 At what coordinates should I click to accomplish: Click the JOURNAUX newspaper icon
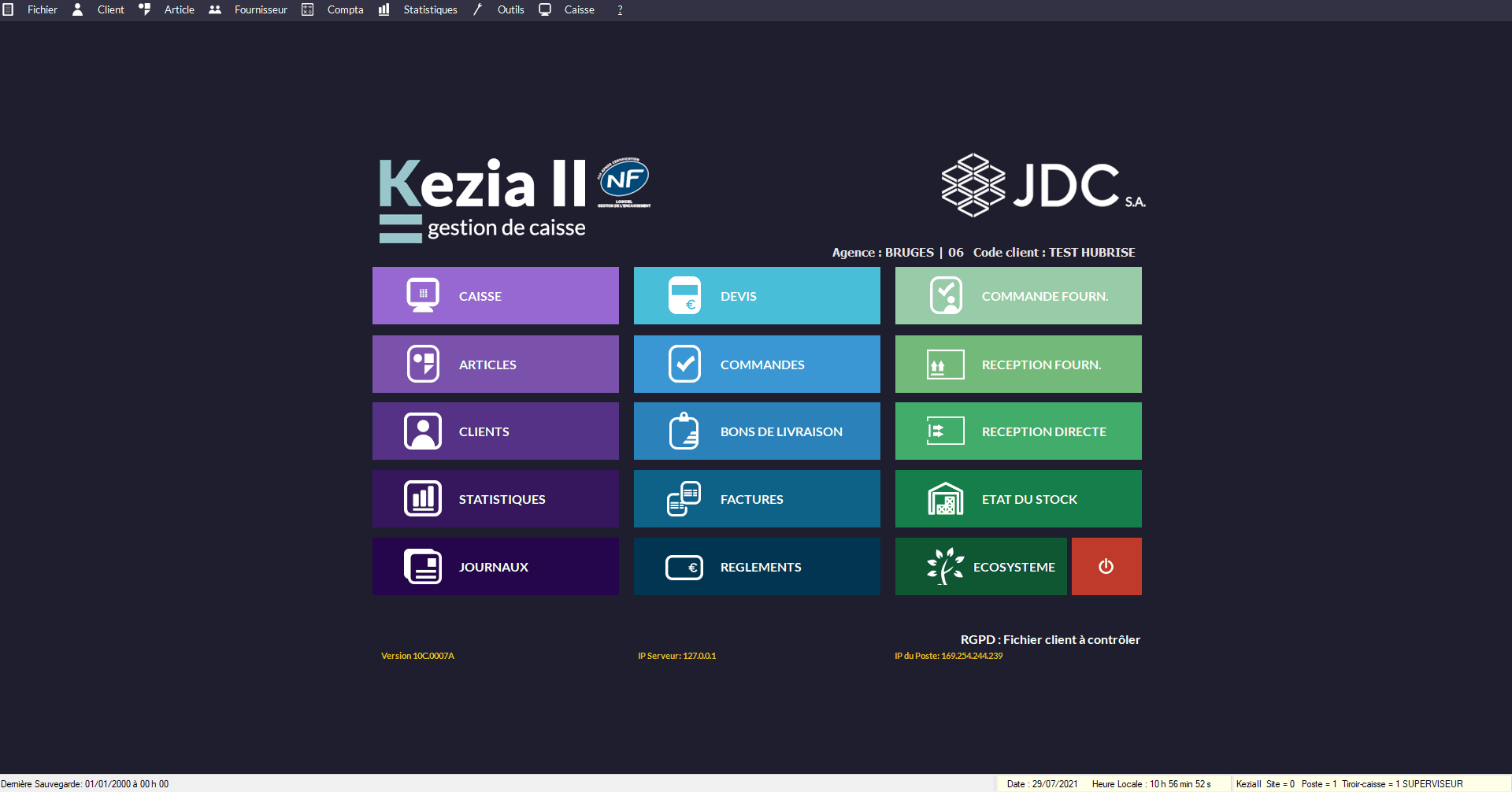423,566
